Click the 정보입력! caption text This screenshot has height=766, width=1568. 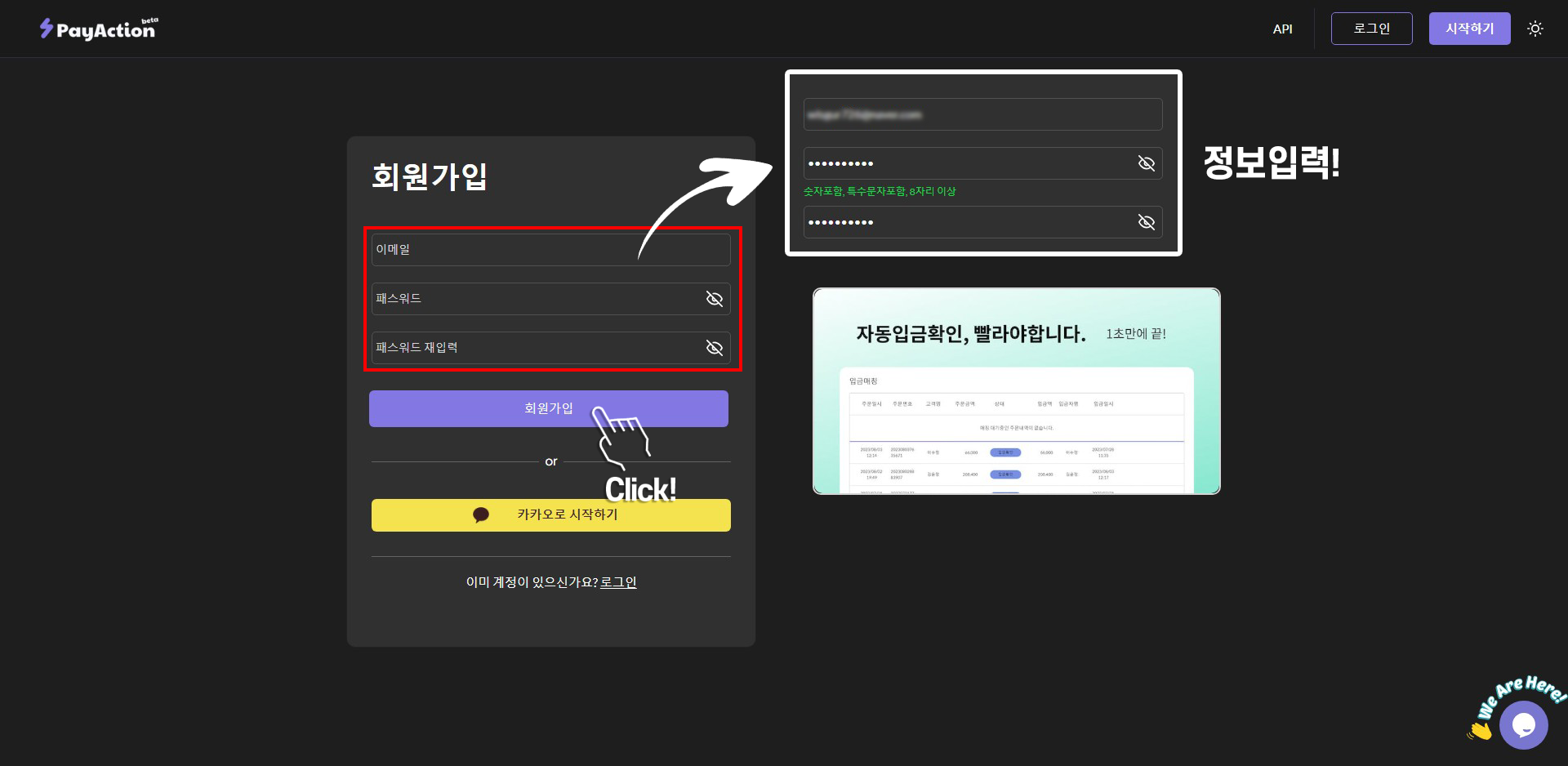point(1272,163)
